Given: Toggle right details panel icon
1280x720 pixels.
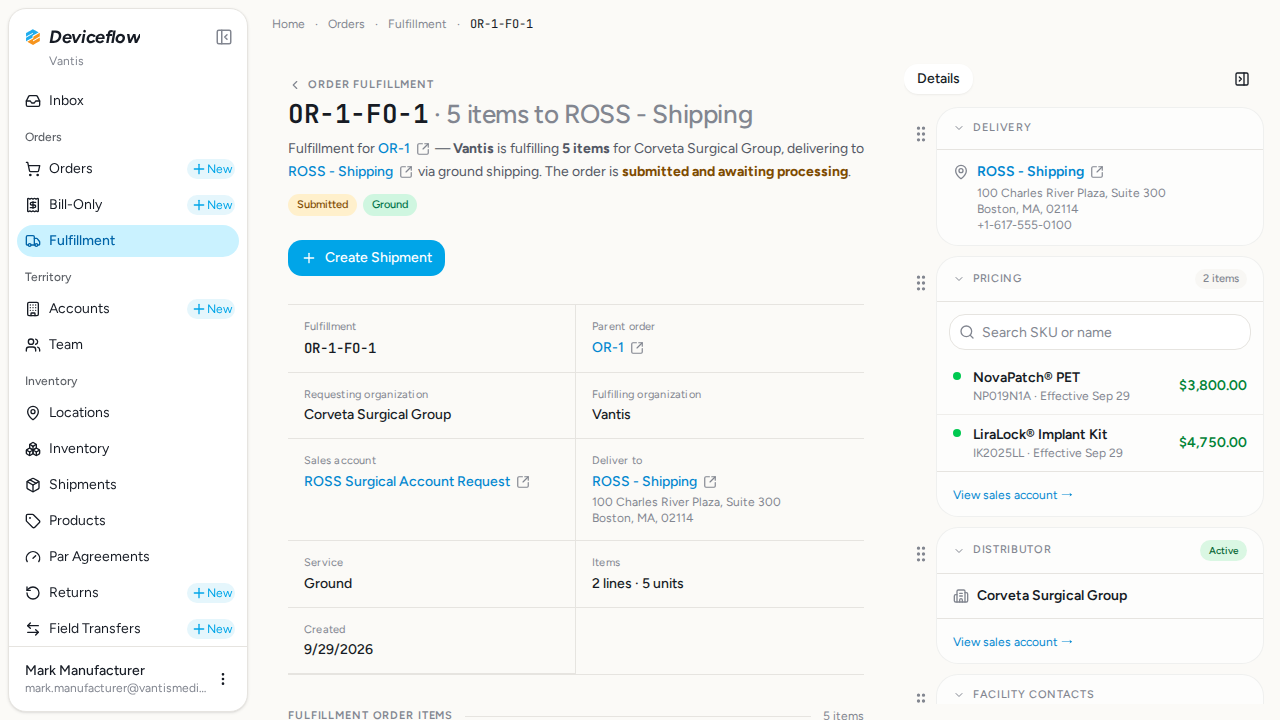Looking at the screenshot, I should coord(1242,79).
